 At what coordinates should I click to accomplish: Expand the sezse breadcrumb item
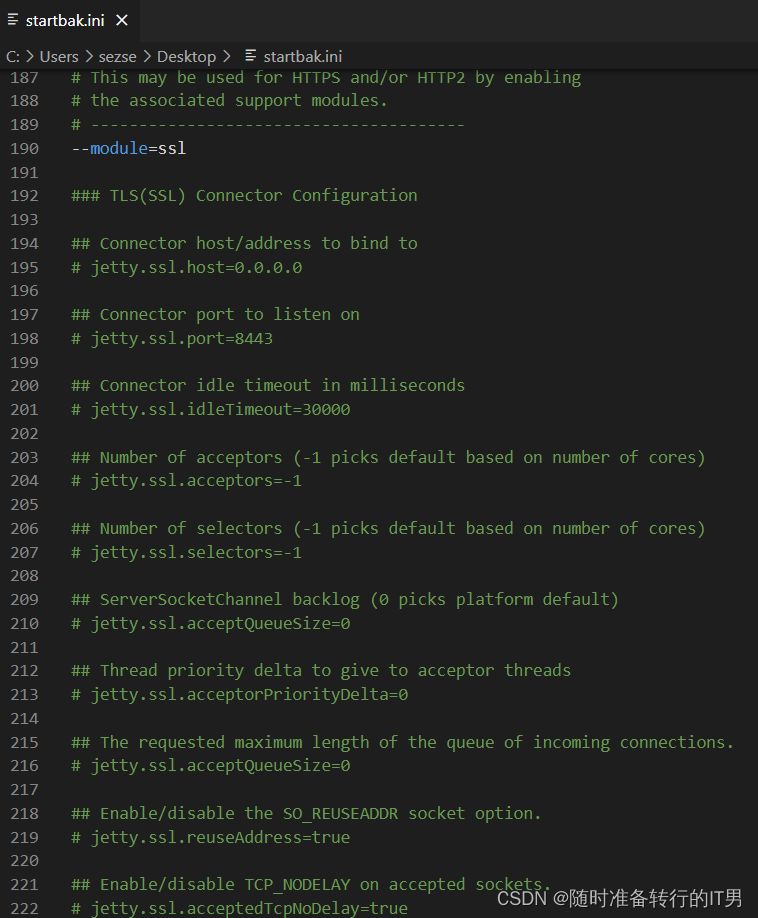[x=118, y=56]
